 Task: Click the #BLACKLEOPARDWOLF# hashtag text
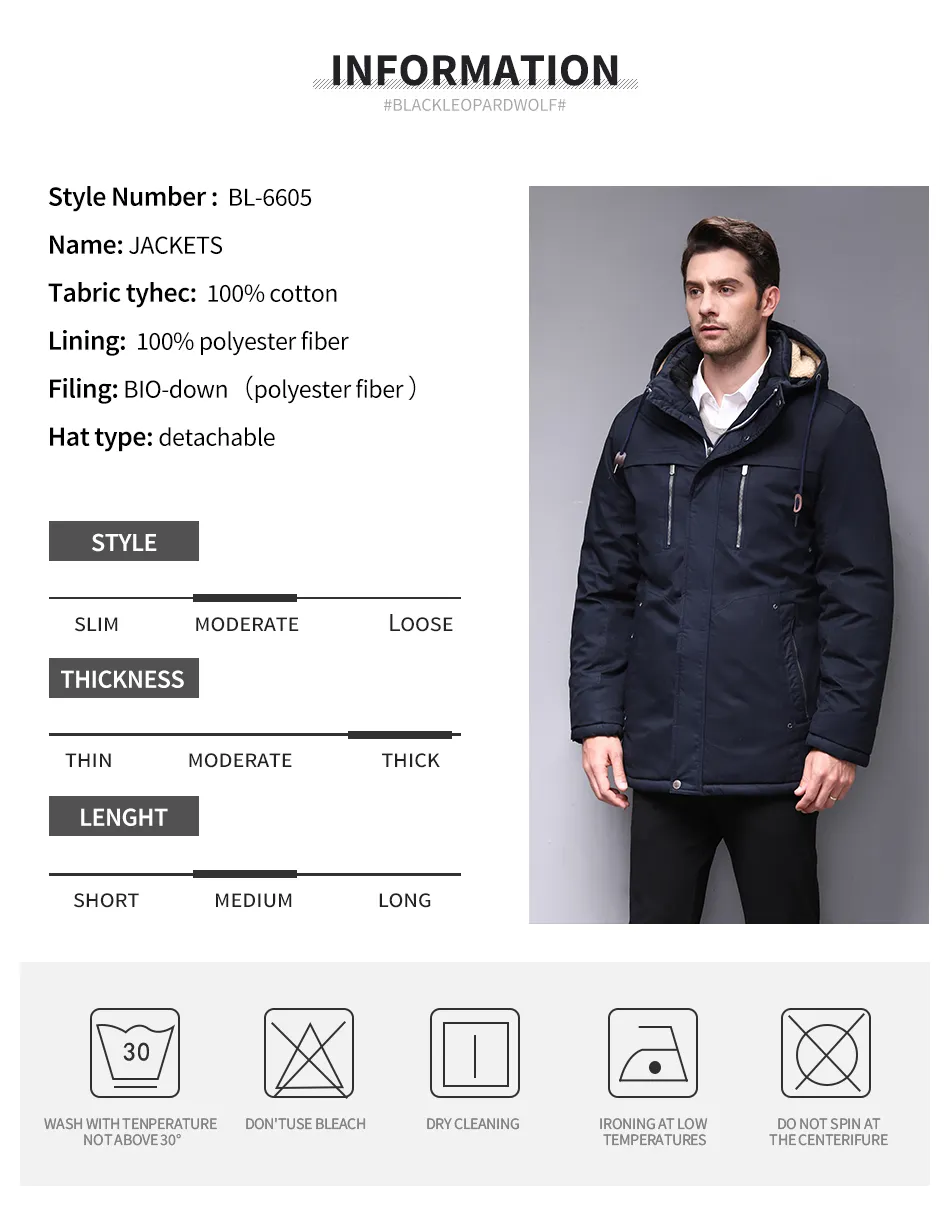475,105
